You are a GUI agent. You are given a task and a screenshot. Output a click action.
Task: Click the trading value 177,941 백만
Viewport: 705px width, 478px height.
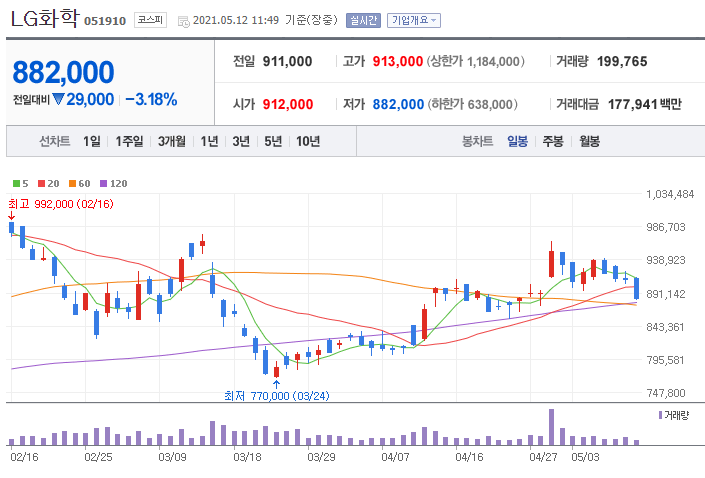click(645, 104)
